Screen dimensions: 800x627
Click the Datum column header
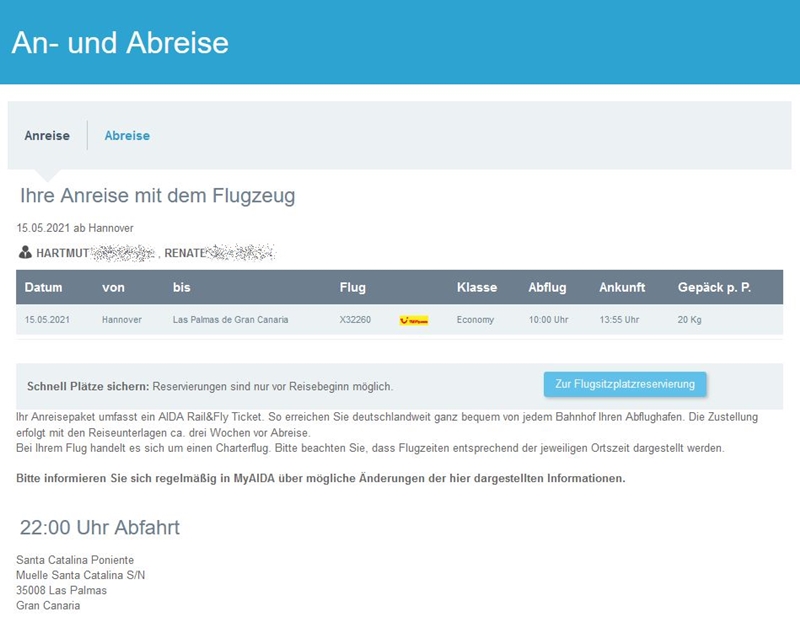pyautogui.click(x=43, y=288)
